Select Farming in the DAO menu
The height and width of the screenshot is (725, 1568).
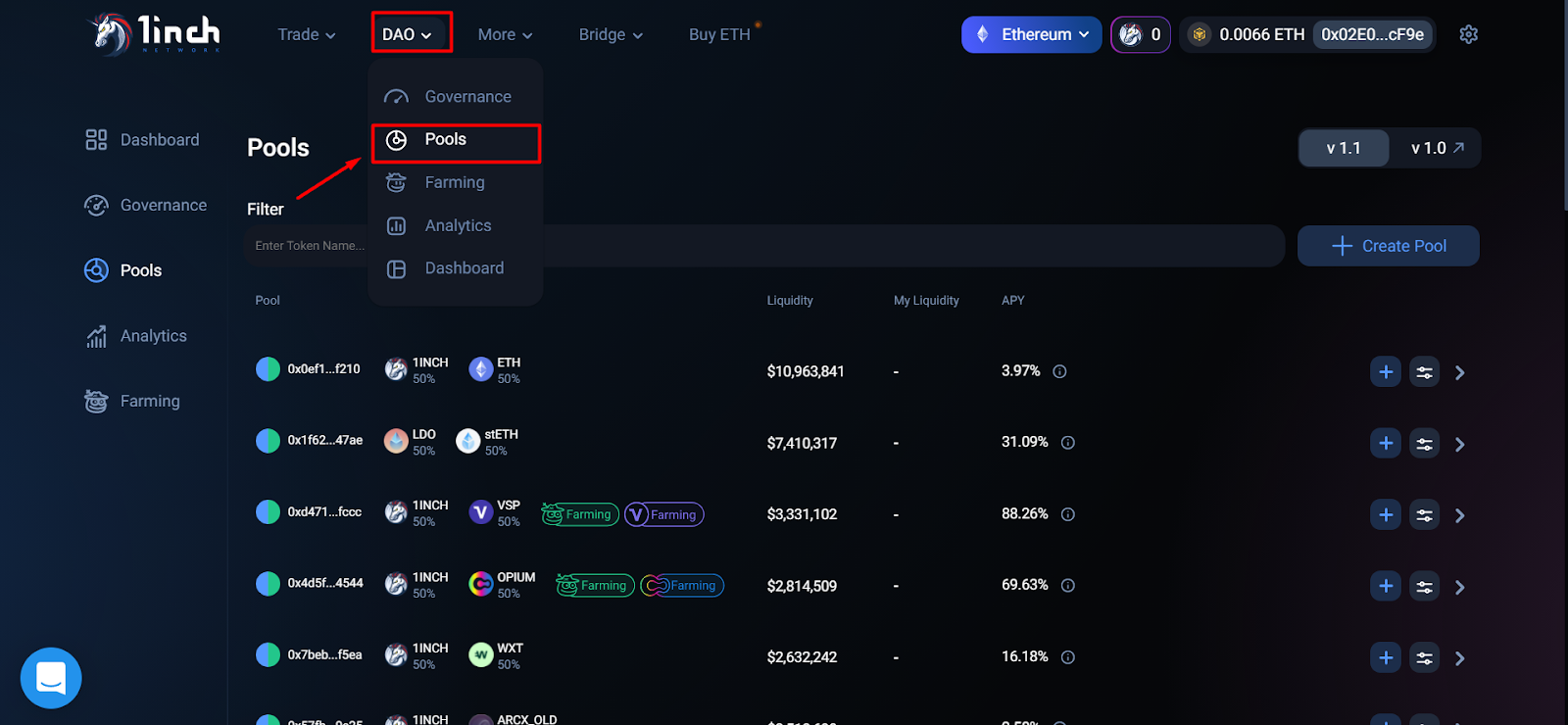pos(455,182)
